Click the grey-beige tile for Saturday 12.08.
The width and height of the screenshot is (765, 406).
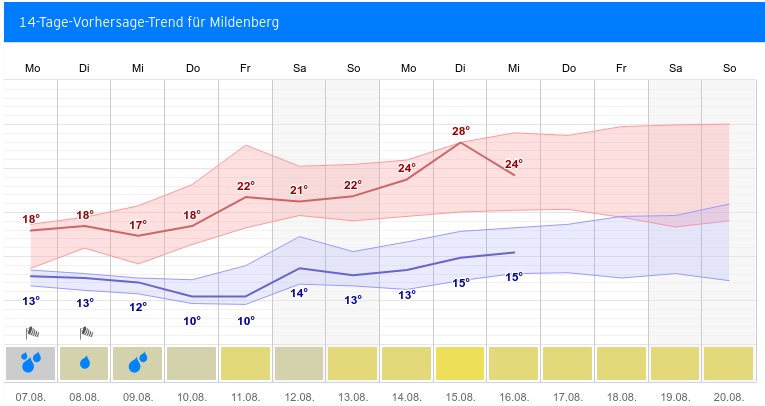(299, 363)
